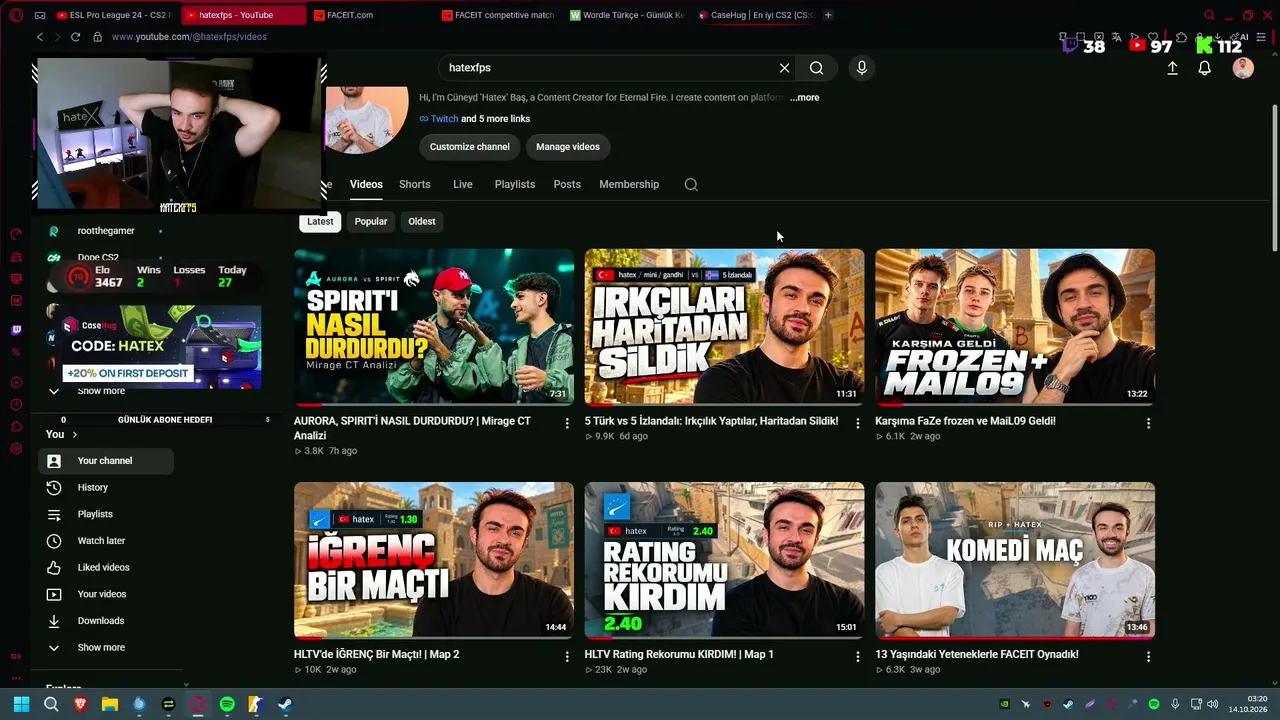Select the Latest filter chip
The width and height of the screenshot is (1280, 720).
pos(320,221)
